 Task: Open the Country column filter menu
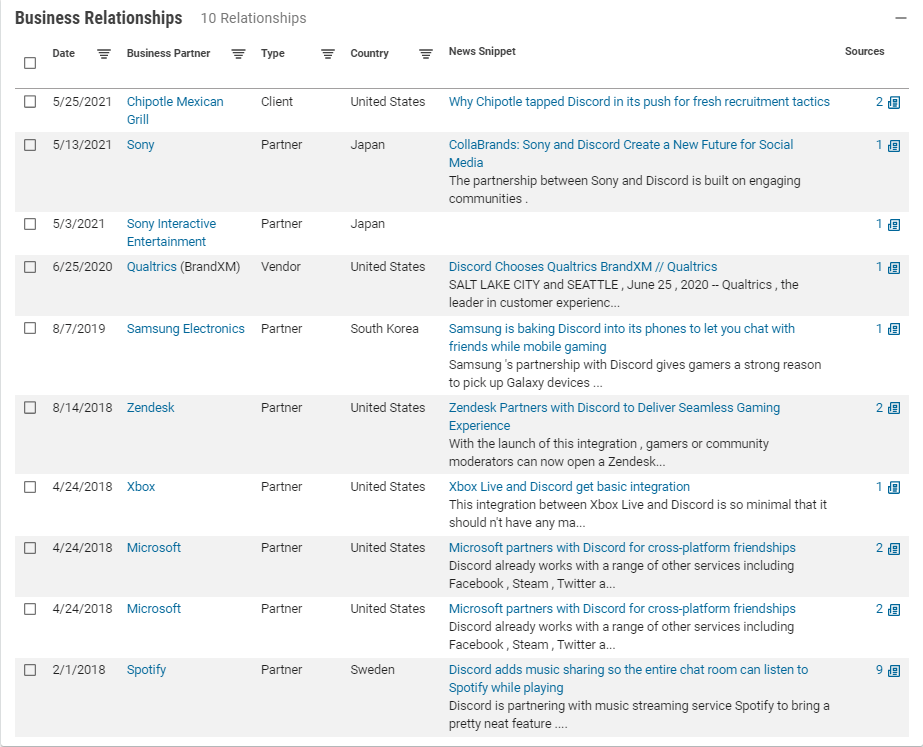tap(426, 54)
